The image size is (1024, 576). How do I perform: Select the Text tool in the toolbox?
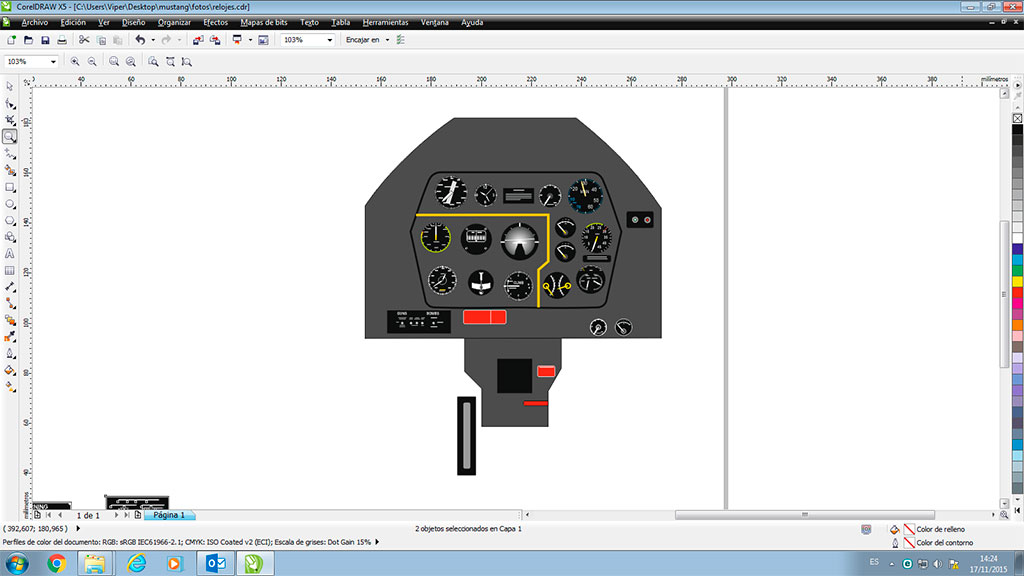tap(9, 253)
